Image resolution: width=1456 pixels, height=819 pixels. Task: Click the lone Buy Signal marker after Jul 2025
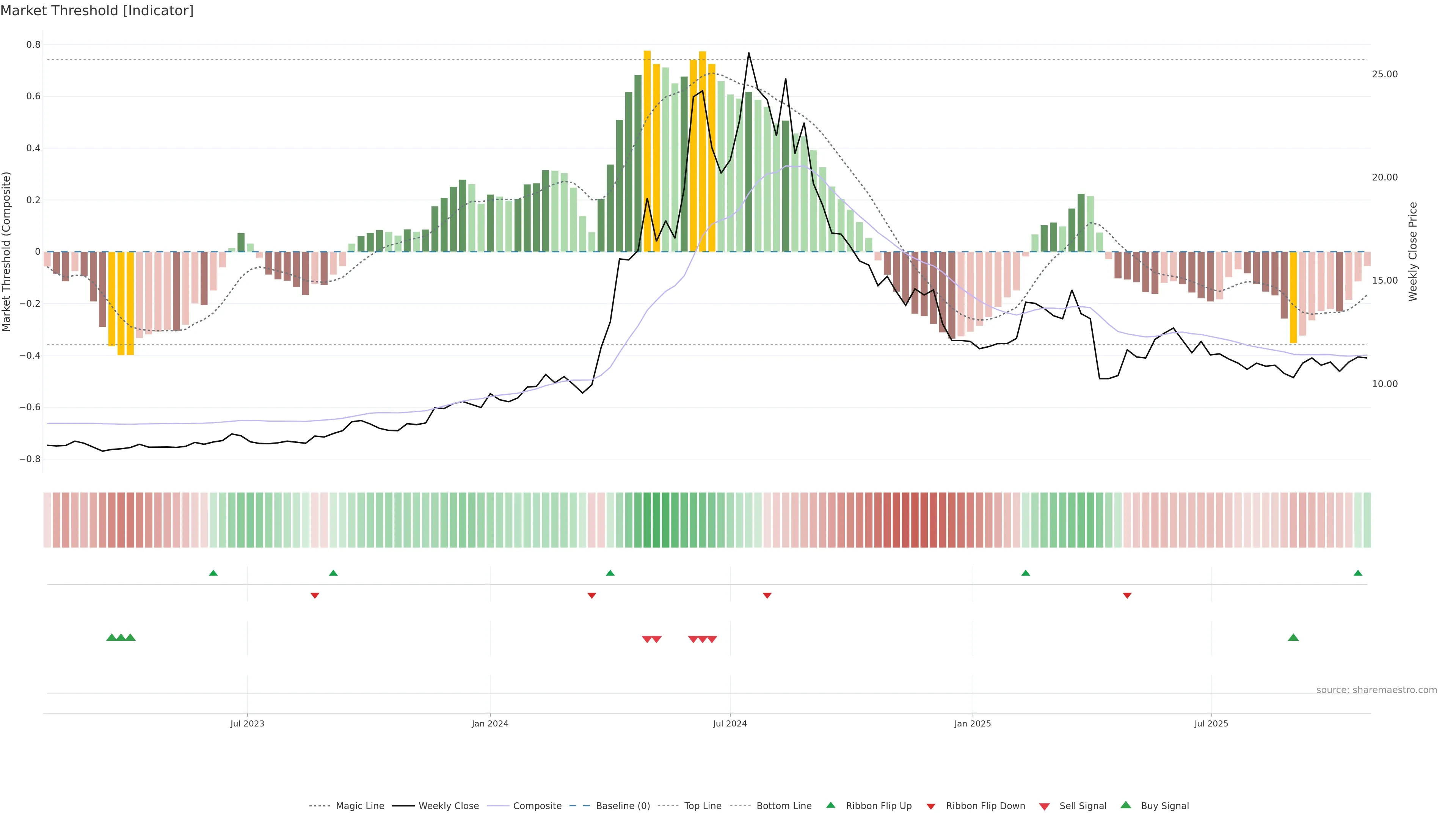coord(1293,637)
